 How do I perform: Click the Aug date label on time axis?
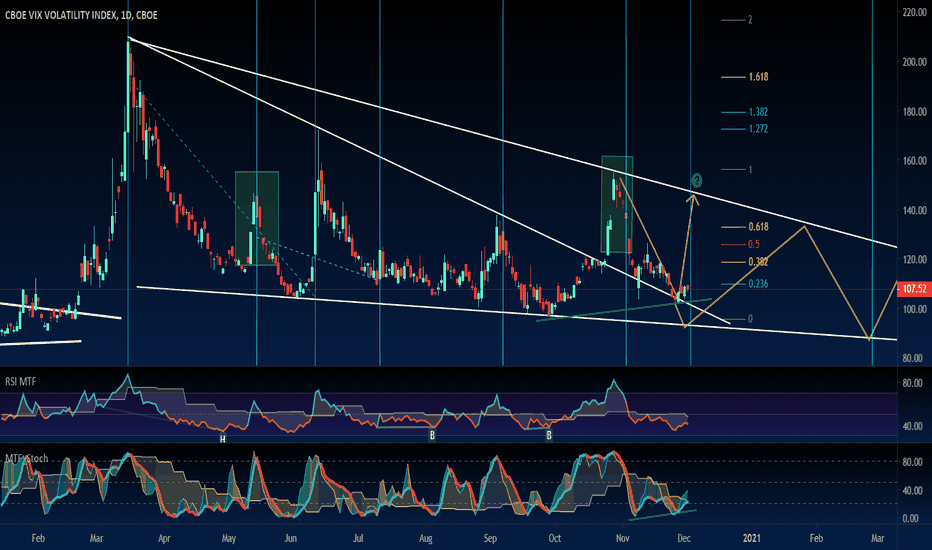point(426,539)
